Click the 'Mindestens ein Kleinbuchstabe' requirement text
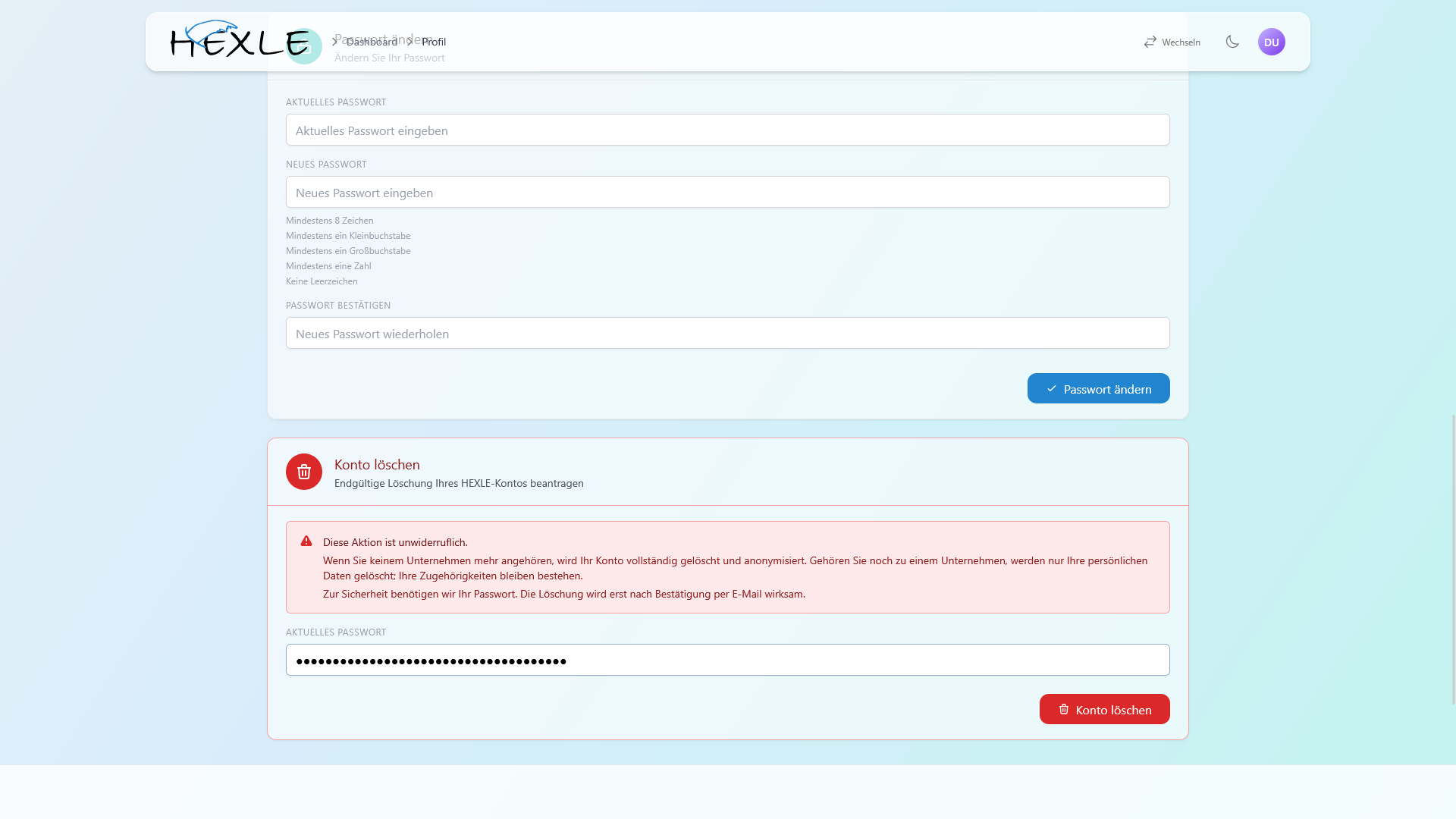 tap(348, 236)
